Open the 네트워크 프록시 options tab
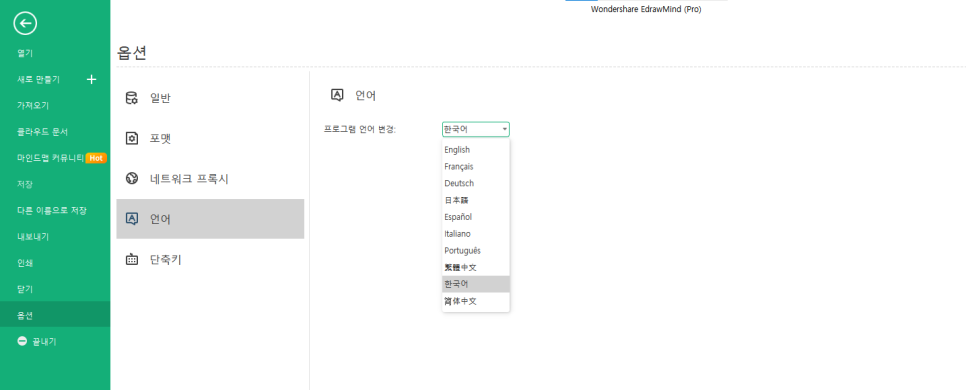The height and width of the screenshot is (390, 966). (210, 179)
